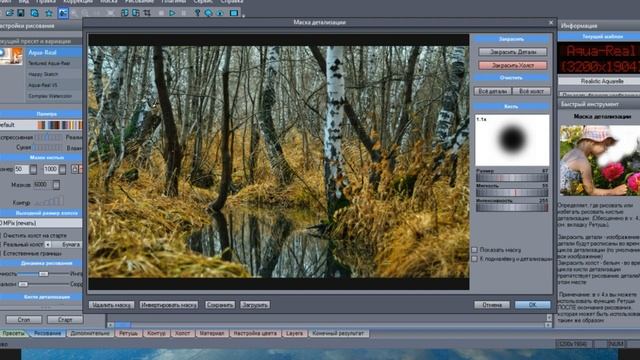The height and width of the screenshot is (360, 640).
Task: Select the Aqua-Real preset
Action: pos(54,52)
